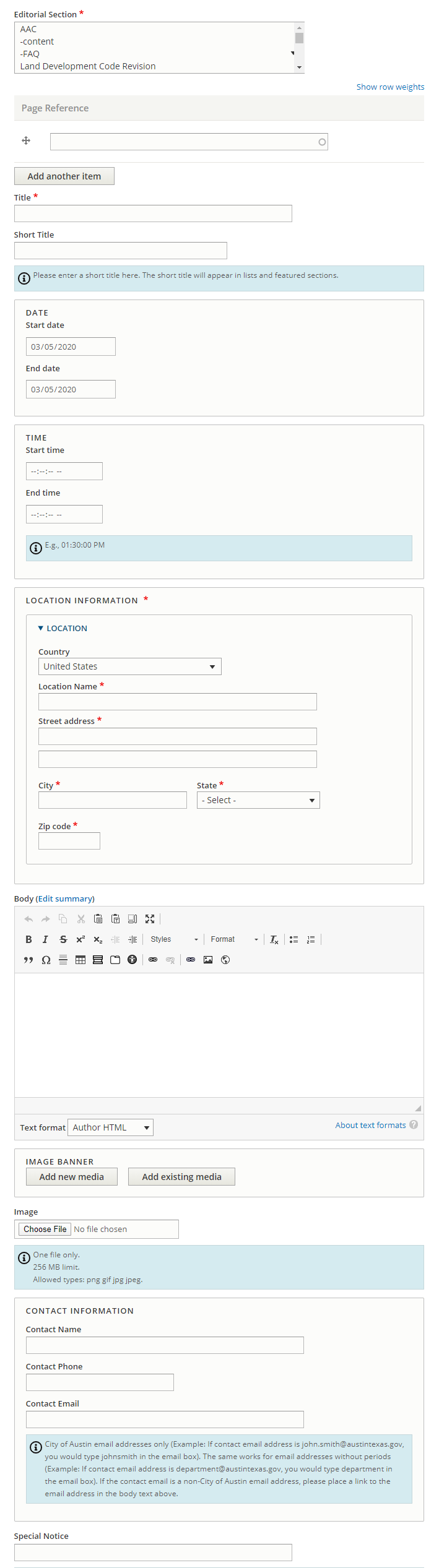Click the Choose File button
The image size is (439, 1568).
45,1229
